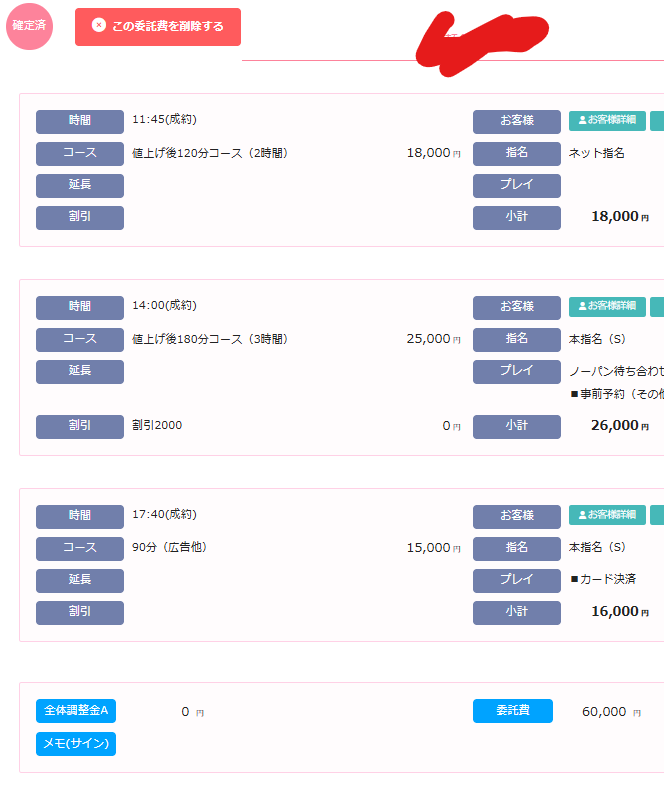Screen dimensions: 664x786
Task: Open お客様詳細 for the 14:00 booking
Action: click(607, 306)
